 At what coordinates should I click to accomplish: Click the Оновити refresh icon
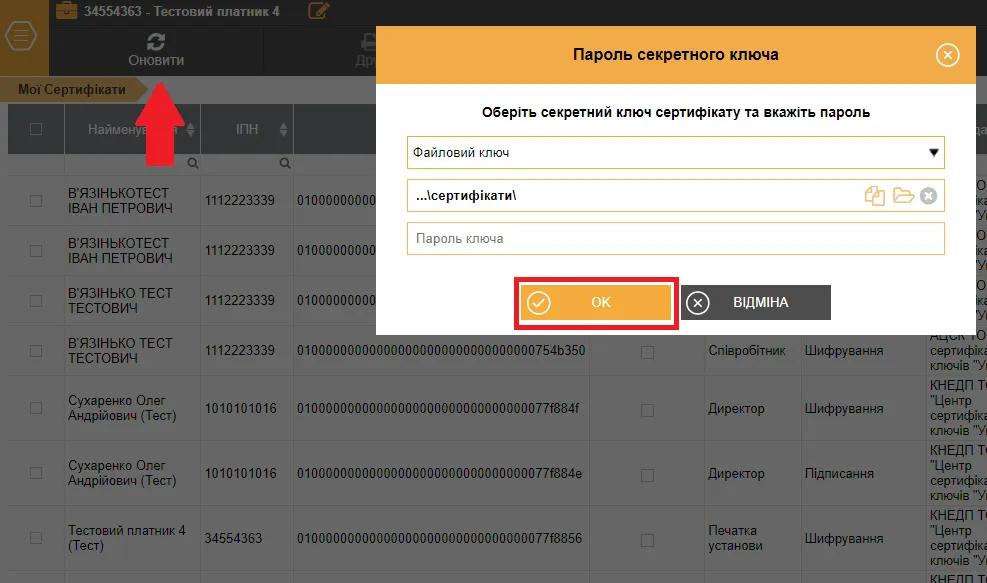click(156, 42)
